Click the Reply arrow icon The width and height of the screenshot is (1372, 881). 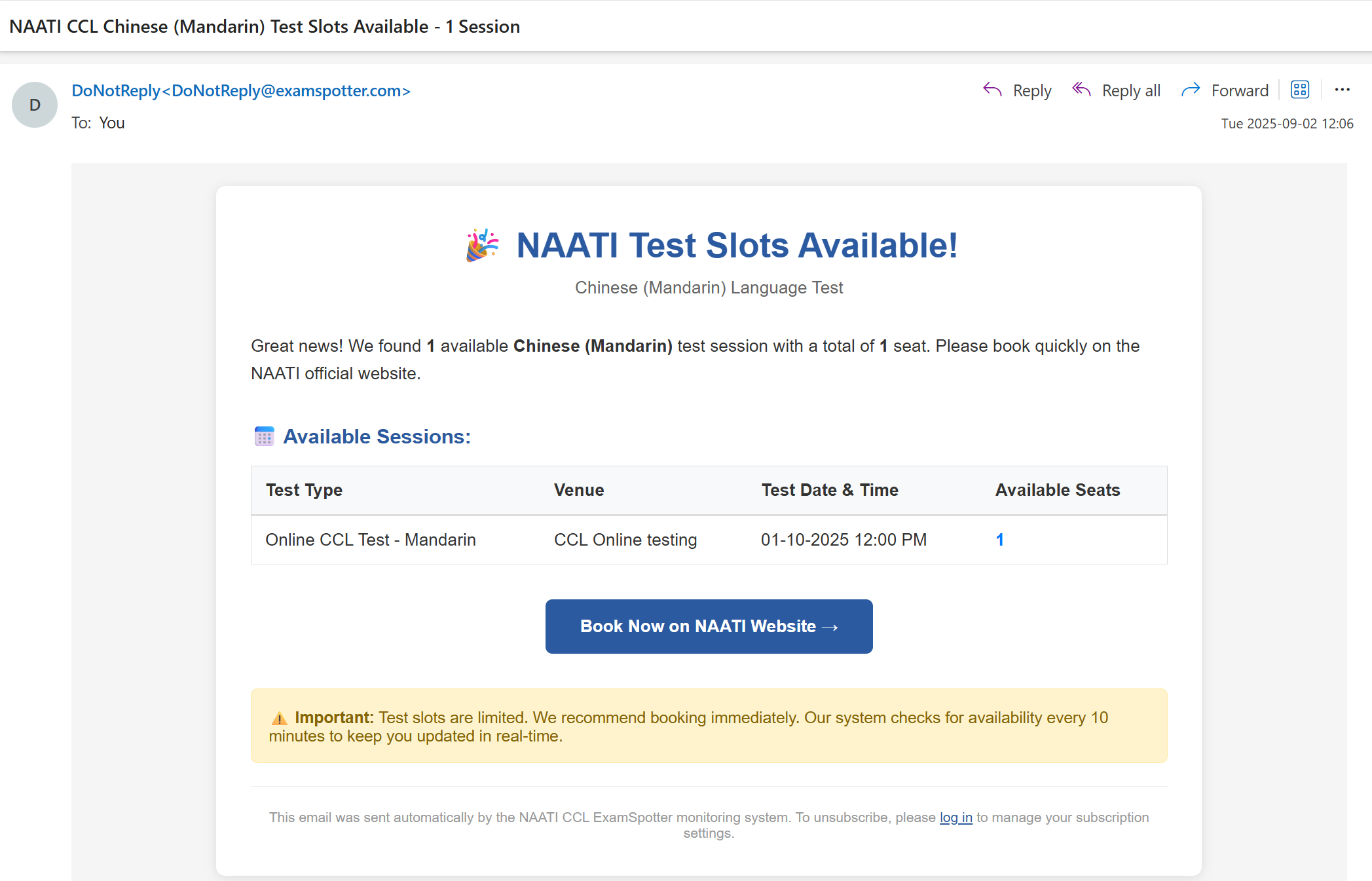(992, 90)
